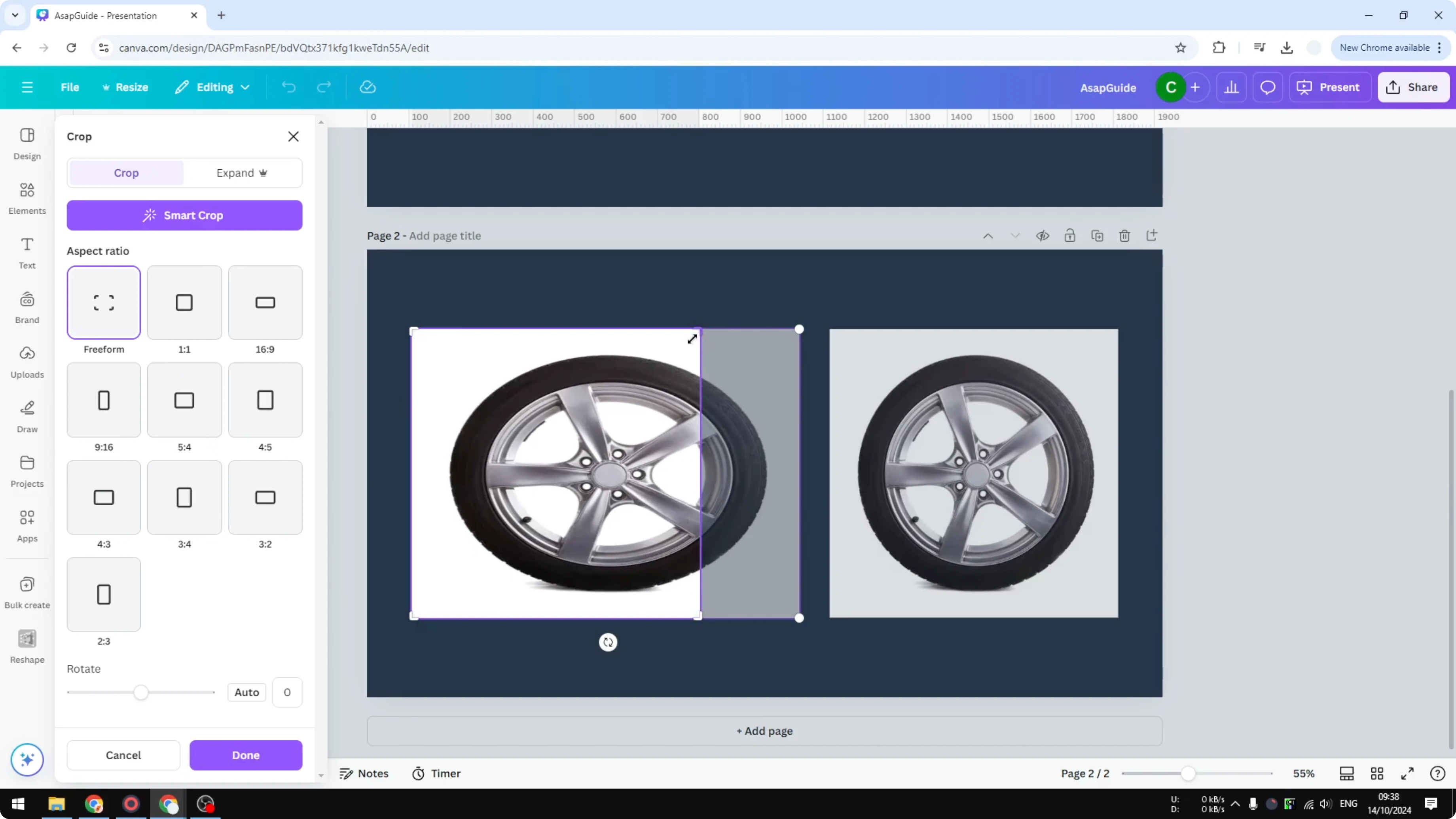Screen dimensions: 1456x819
Task: Undo the last action
Action: point(289,87)
